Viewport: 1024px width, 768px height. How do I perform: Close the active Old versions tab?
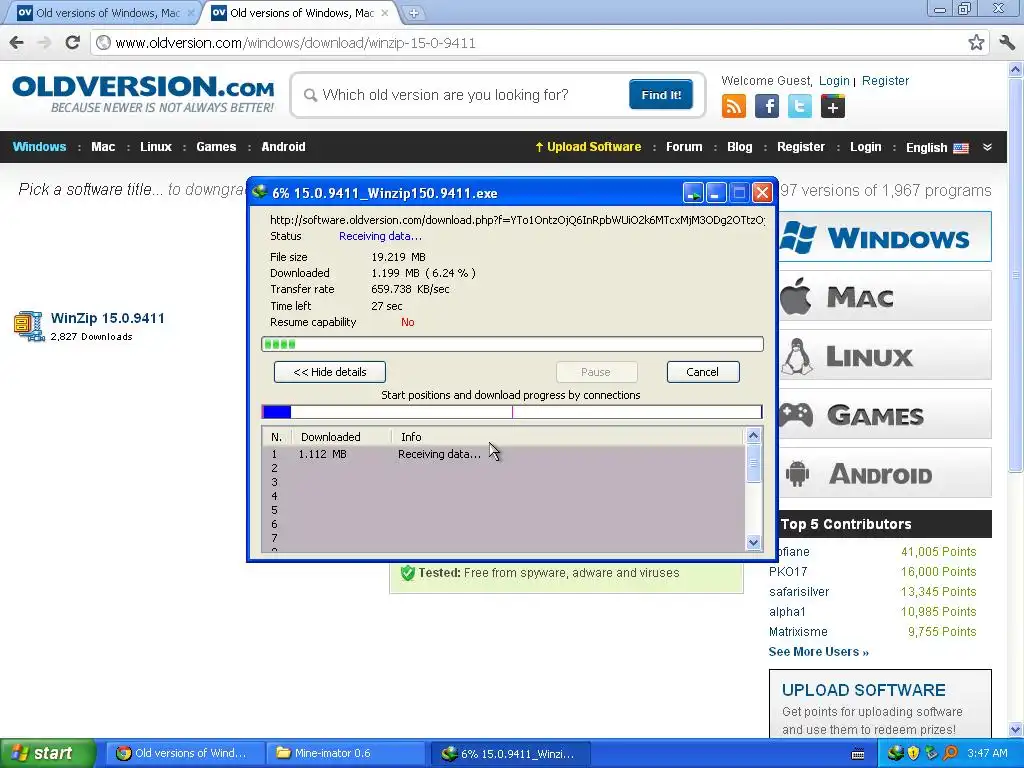tap(385, 12)
